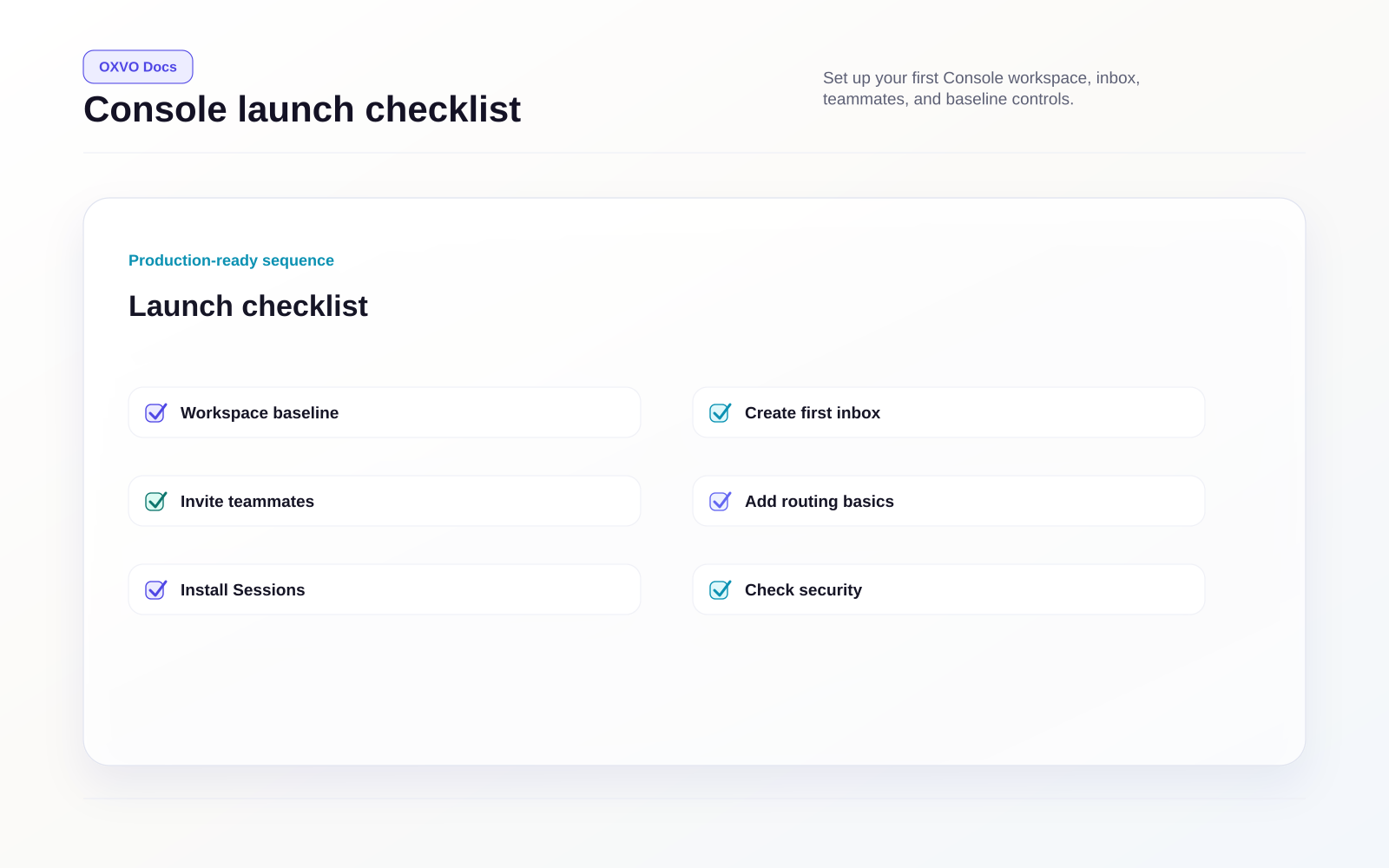1389x868 pixels.
Task: Select the Create first inbox label
Action: [813, 413]
